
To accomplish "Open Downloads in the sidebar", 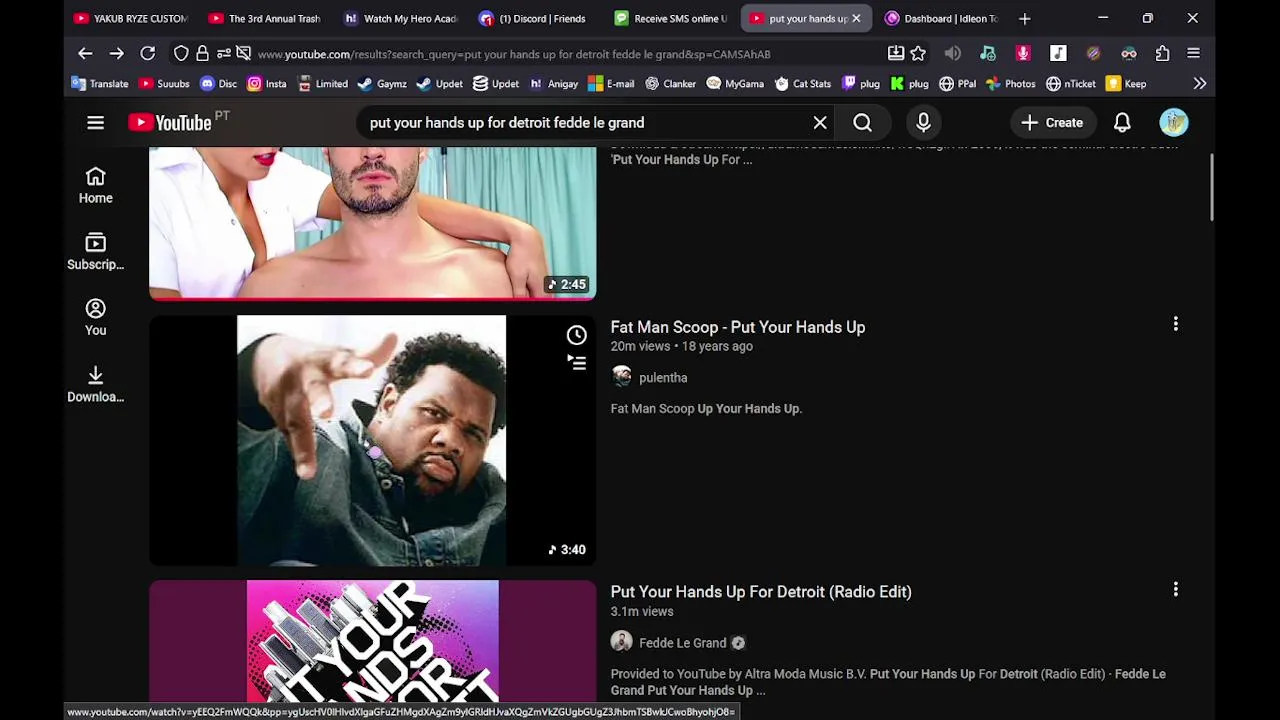I will (x=95, y=384).
